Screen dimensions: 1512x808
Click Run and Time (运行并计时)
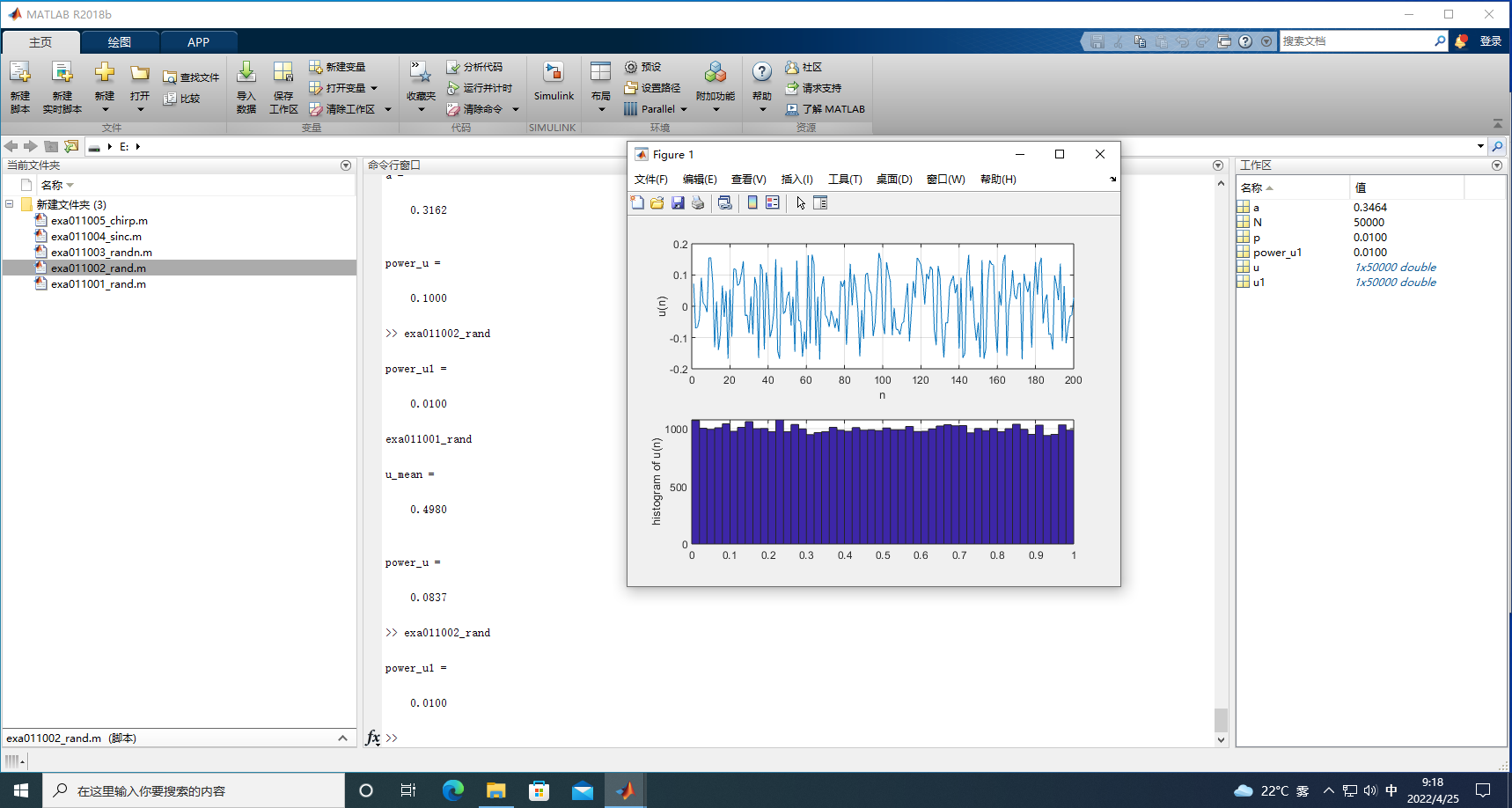[x=479, y=88]
